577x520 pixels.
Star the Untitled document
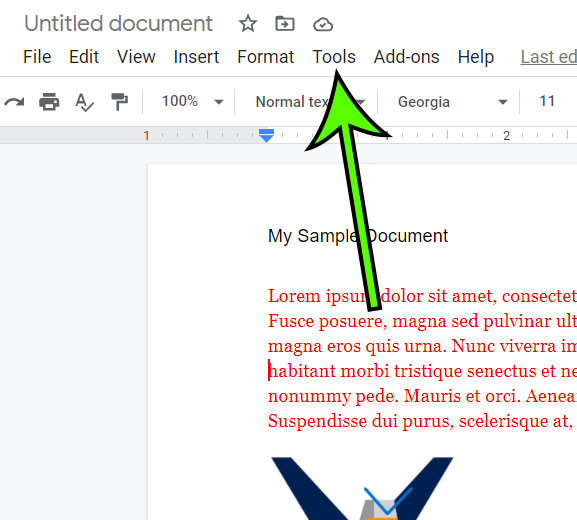click(248, 24)
